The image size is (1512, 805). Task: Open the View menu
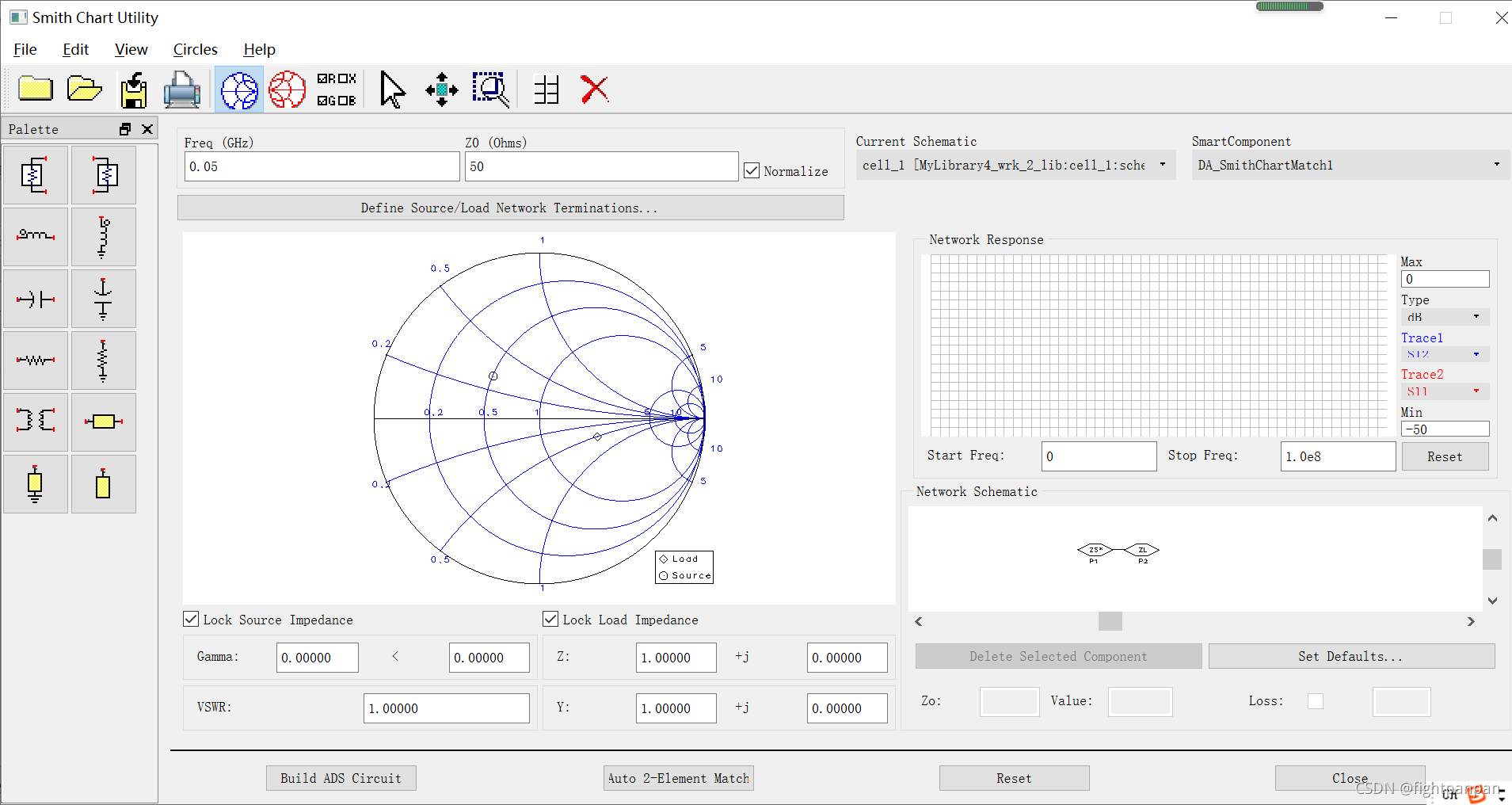coord(131,49)
